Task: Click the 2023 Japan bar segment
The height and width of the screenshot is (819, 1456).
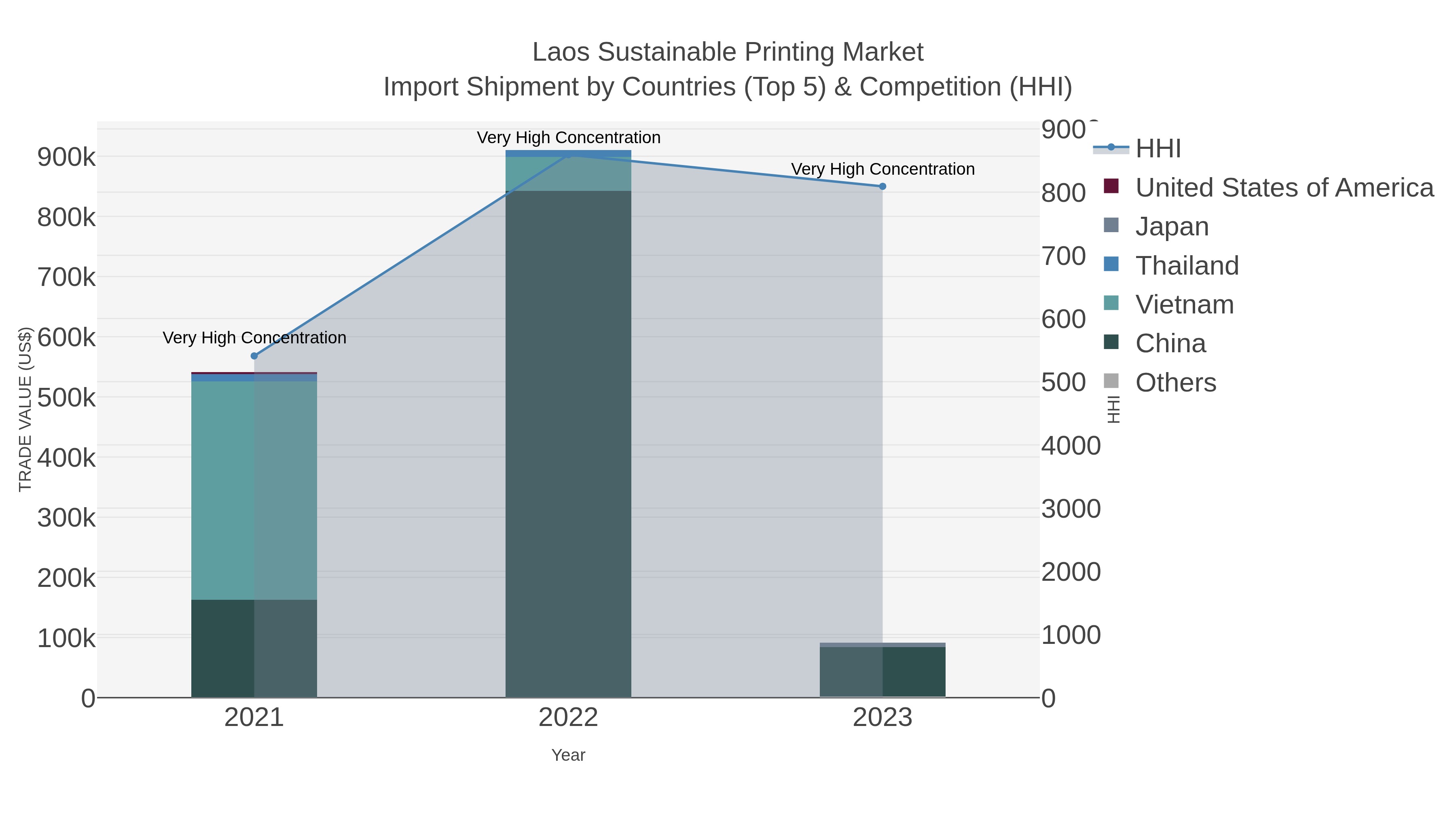Action: pos(882,645)
